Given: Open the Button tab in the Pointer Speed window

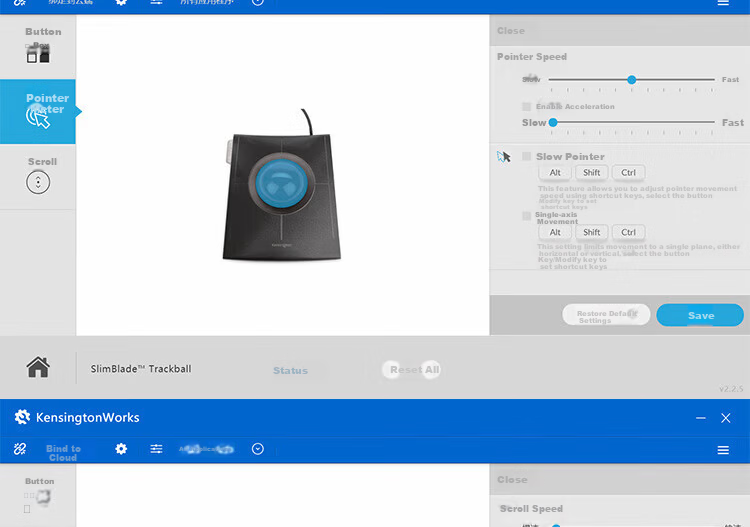Looking at the screenshot, I should [38, 46].
